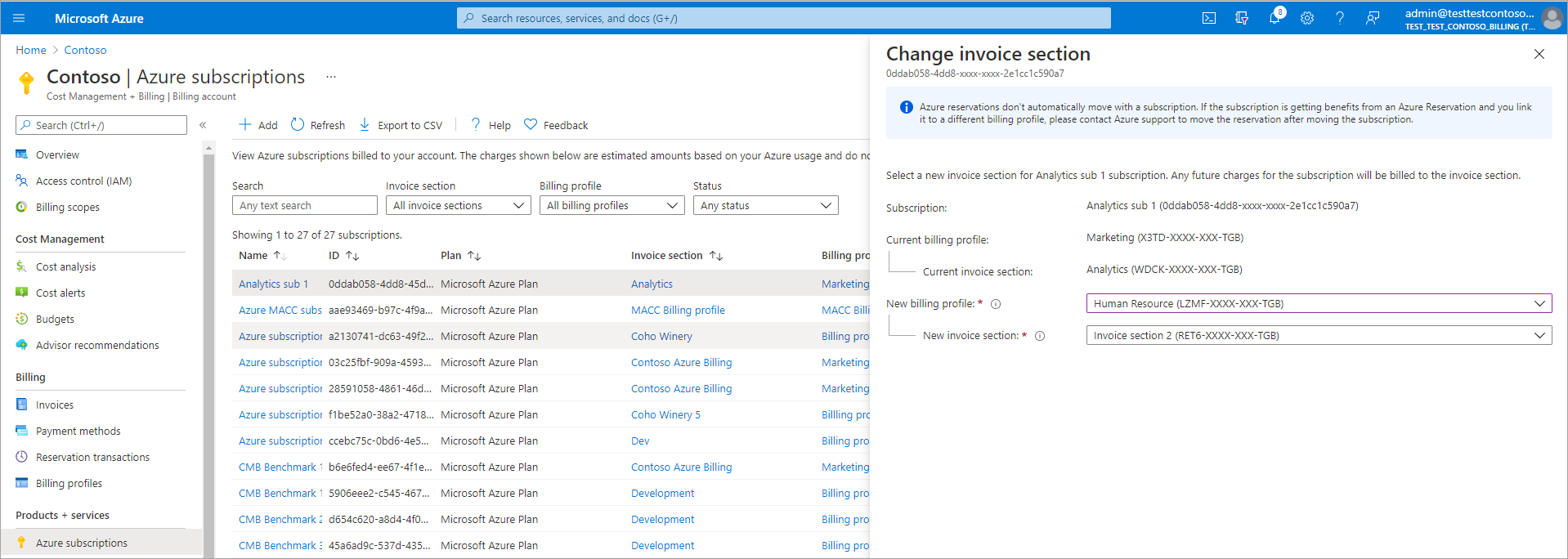Go to Invoices in the sidebar
The width and height of the screenshot is (1568, 559).
[x=55, y=405]
